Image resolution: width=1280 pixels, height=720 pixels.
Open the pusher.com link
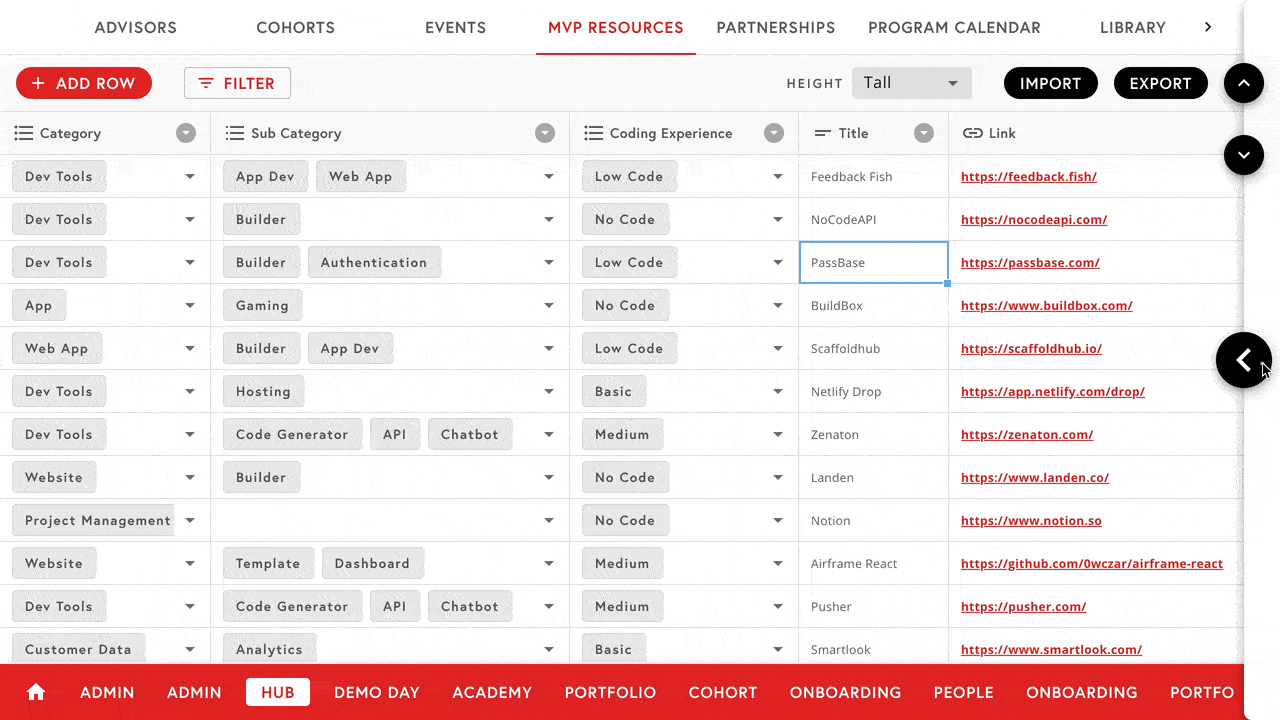[x=1023, y=607]
